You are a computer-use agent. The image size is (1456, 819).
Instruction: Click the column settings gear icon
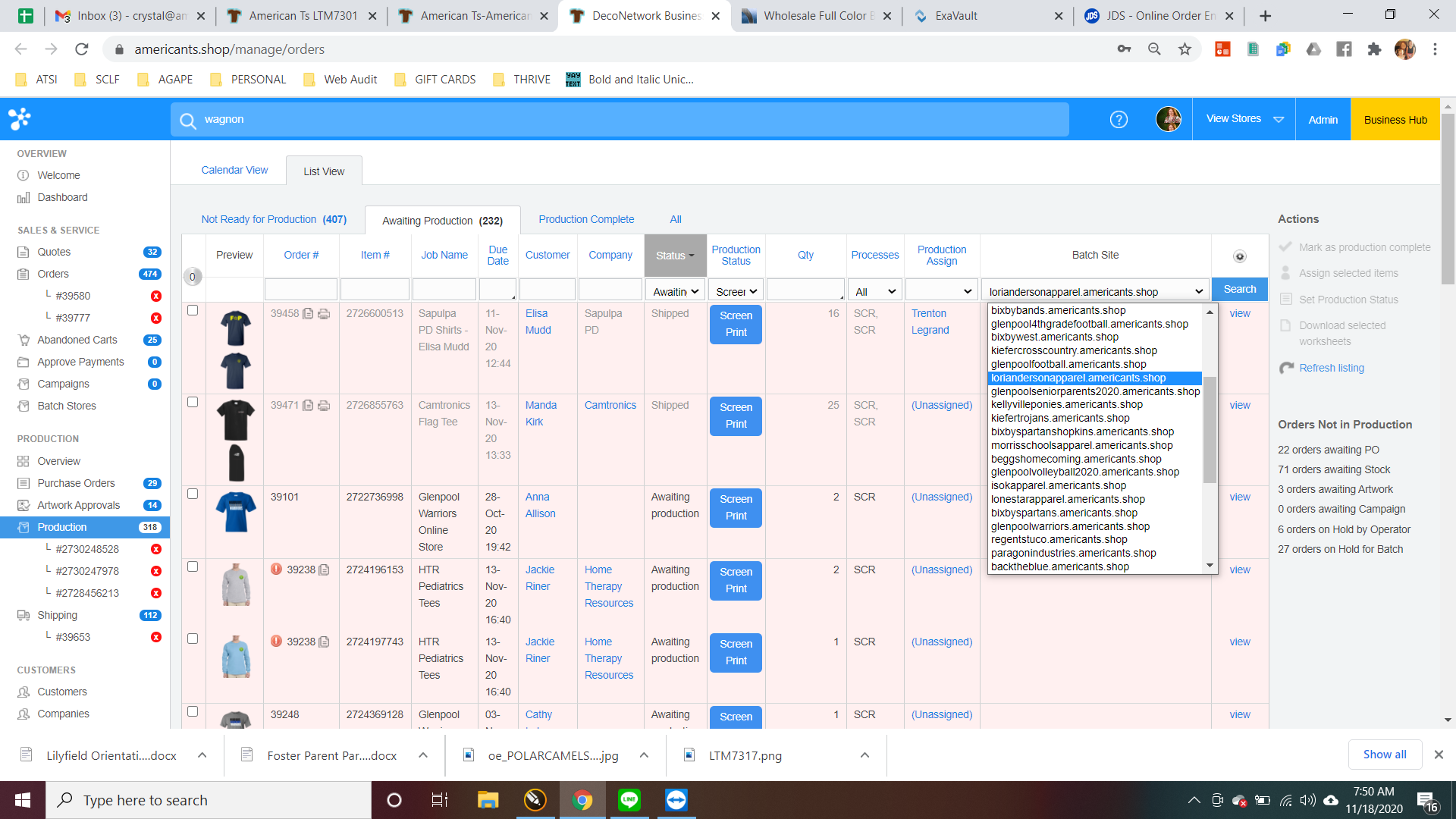pos(1240,256)
